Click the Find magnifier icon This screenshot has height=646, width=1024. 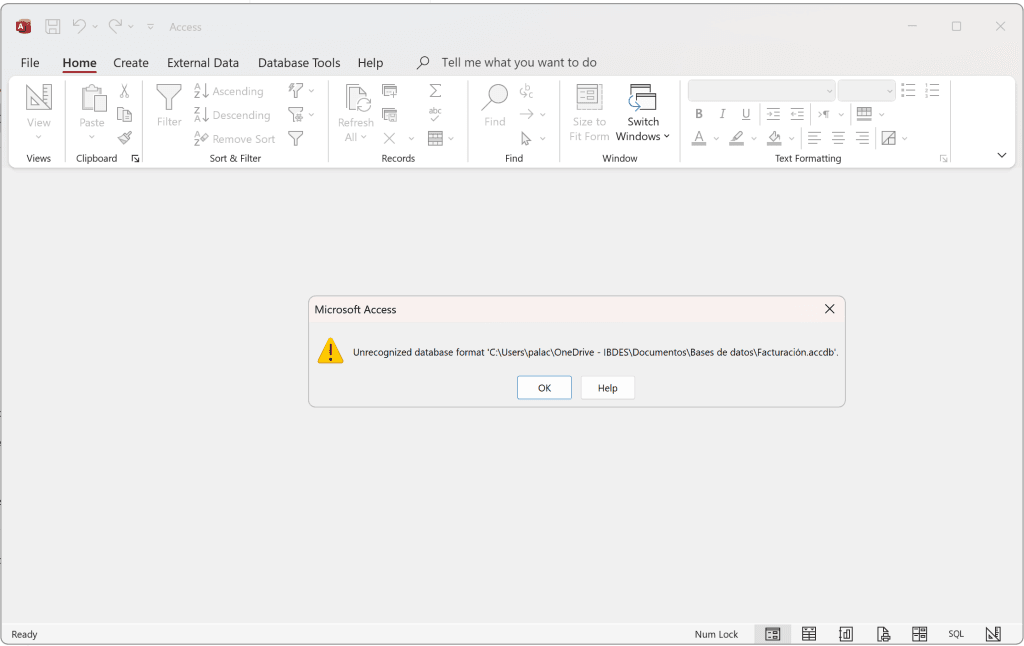(x=494, y=98)
